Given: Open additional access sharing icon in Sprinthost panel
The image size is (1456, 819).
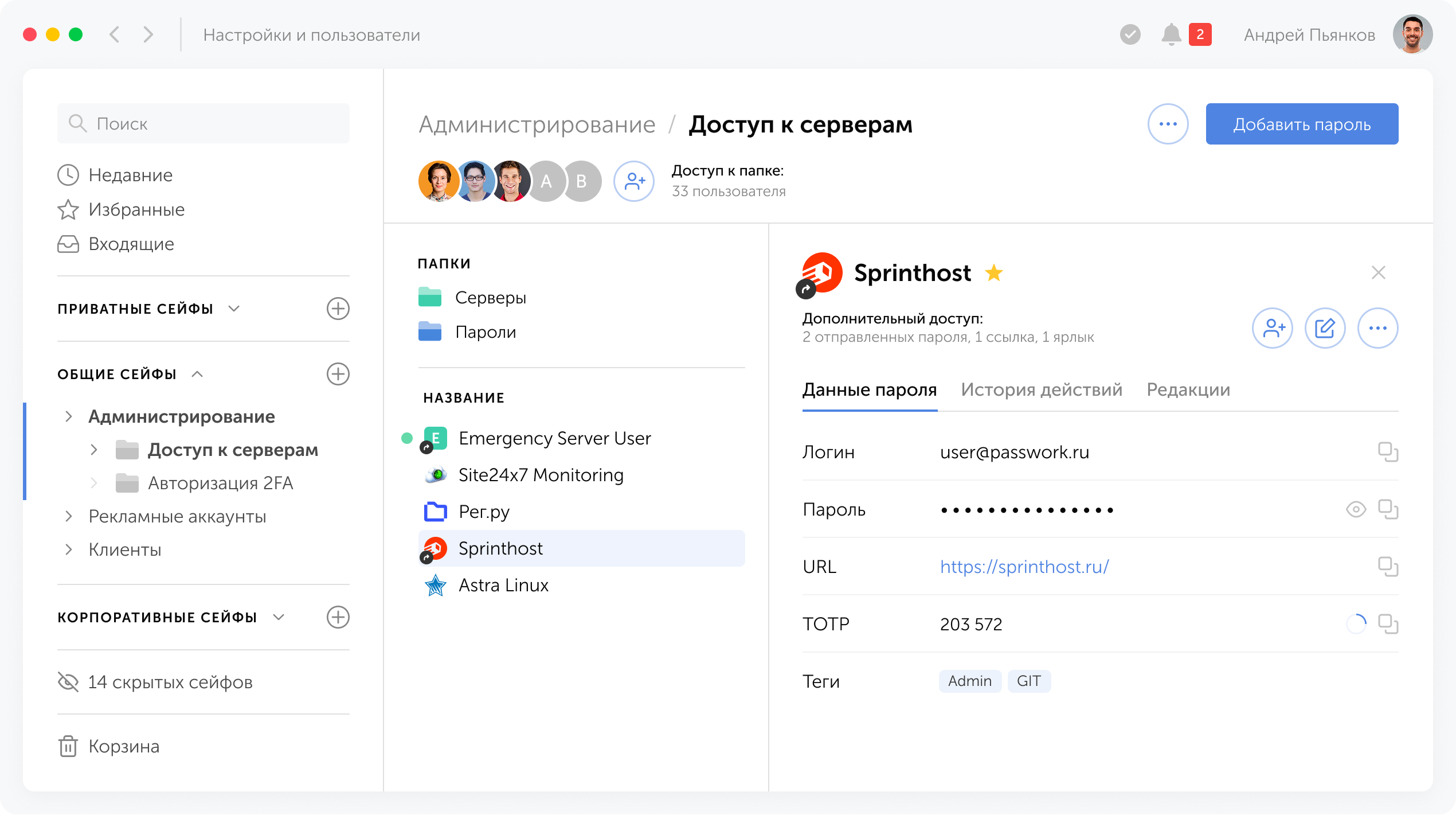Looking at the screenshot, I should [x=1273, y=328].
